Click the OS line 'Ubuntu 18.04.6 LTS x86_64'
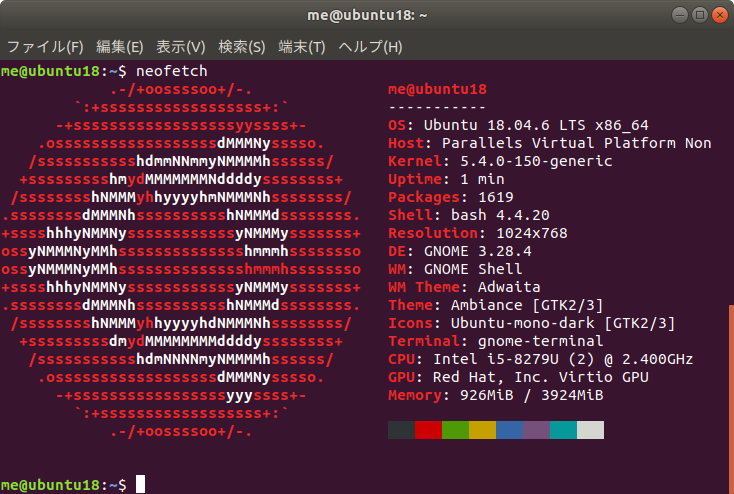Screen dimensions: 734x494 point(536,125)
